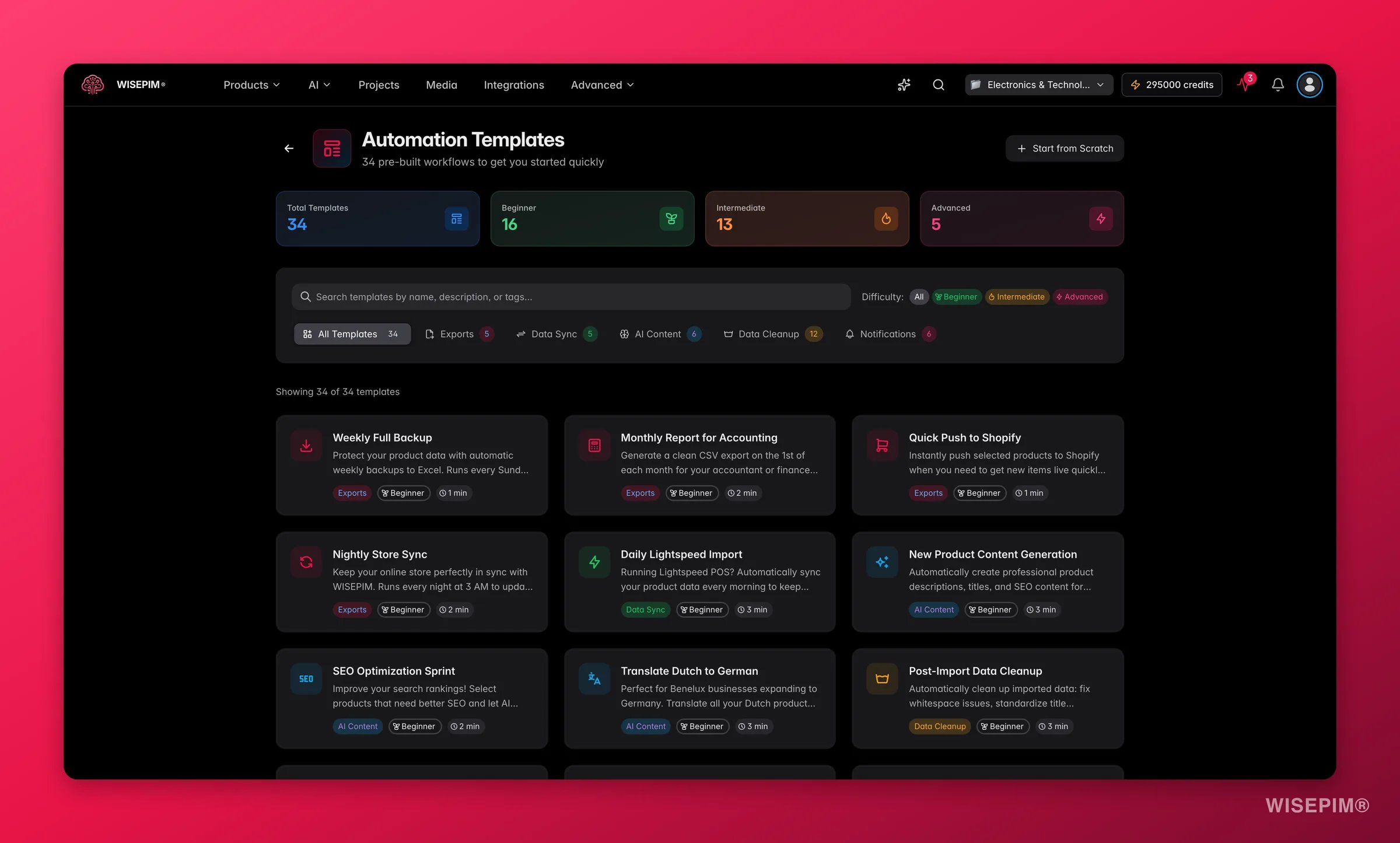Click Start from Scratch button

tap(1065, 149)
